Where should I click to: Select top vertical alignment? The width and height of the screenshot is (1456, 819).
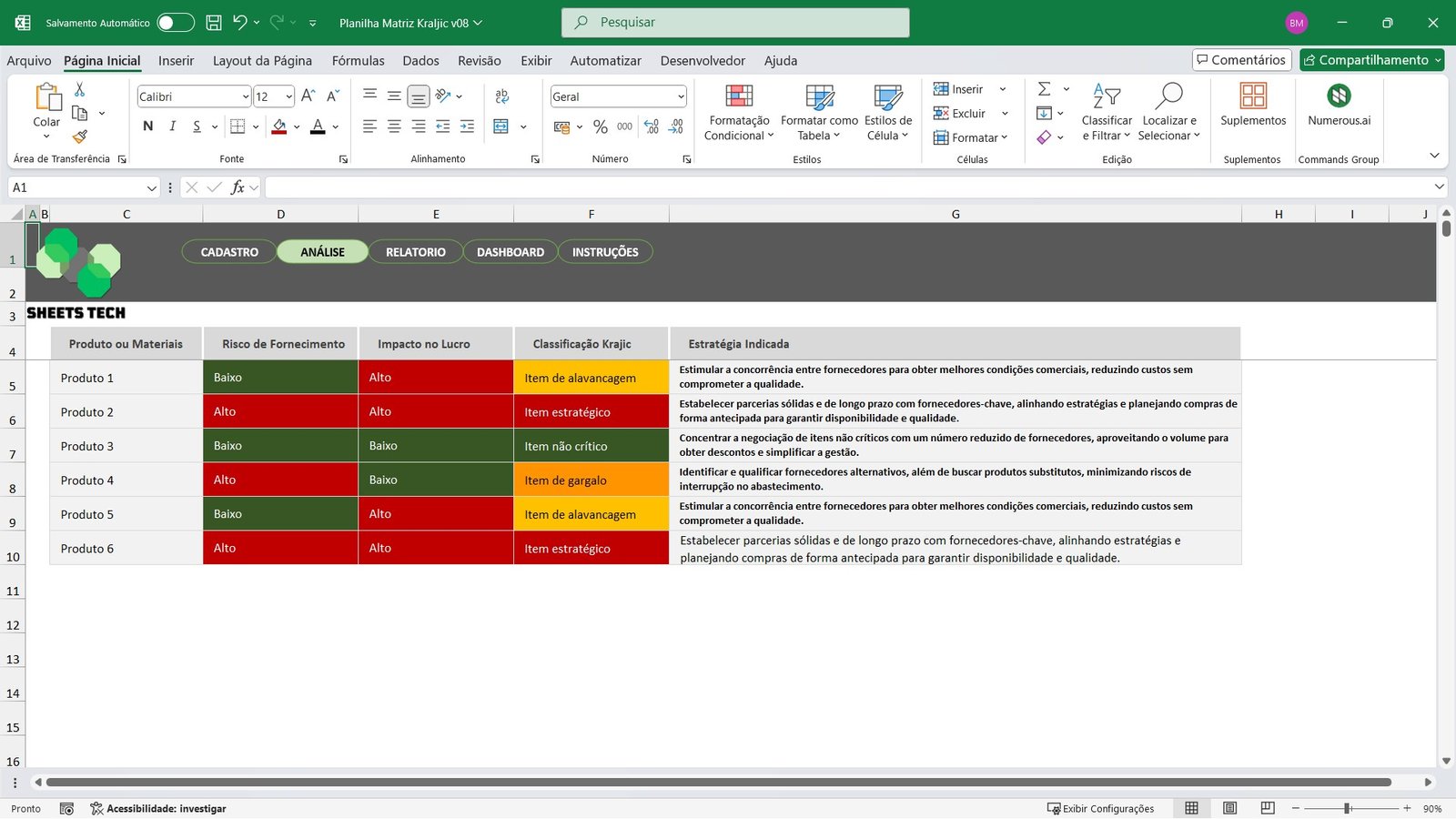(369, 96)
